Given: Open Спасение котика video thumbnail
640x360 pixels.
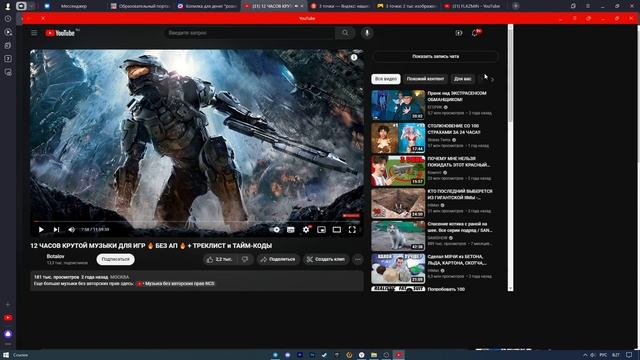Looking at the screenshot, I should (398, 236).
